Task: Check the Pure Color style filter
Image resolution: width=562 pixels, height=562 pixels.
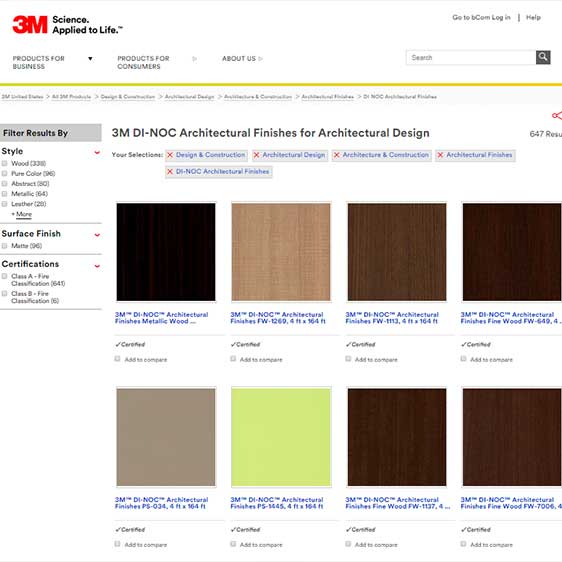Action: [x=5, y=173]
